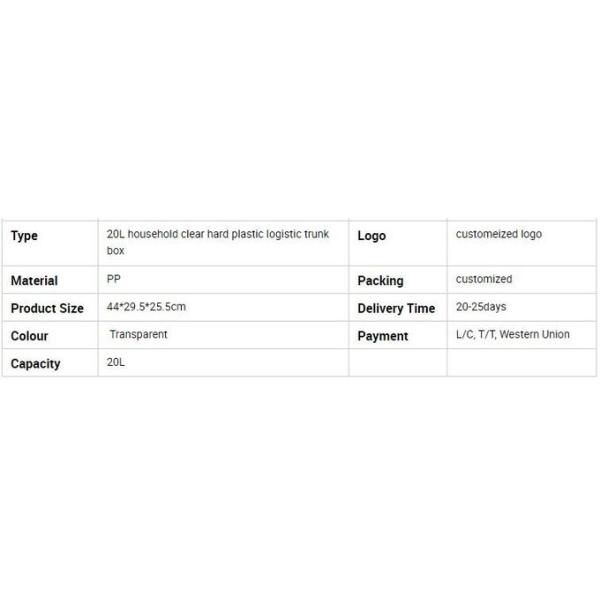Select the customeized logo text

point(498,234)
